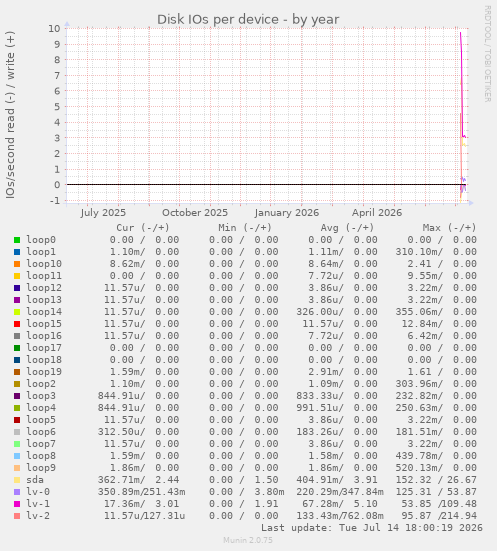497x551 pixels.
Task: Click the 'loop16' legend label
Action: point(44,336)
